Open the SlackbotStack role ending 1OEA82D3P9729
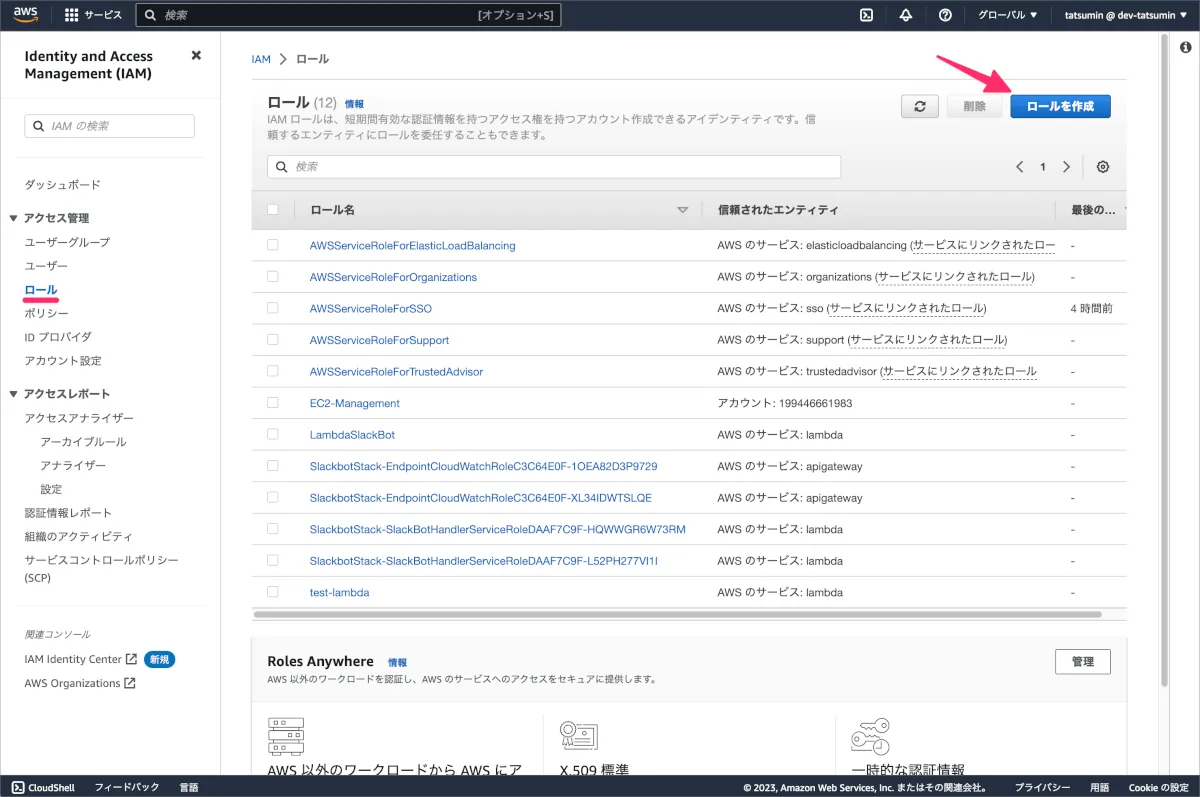Viewport: 1200px width, 797px height. [x=483, y=466]
